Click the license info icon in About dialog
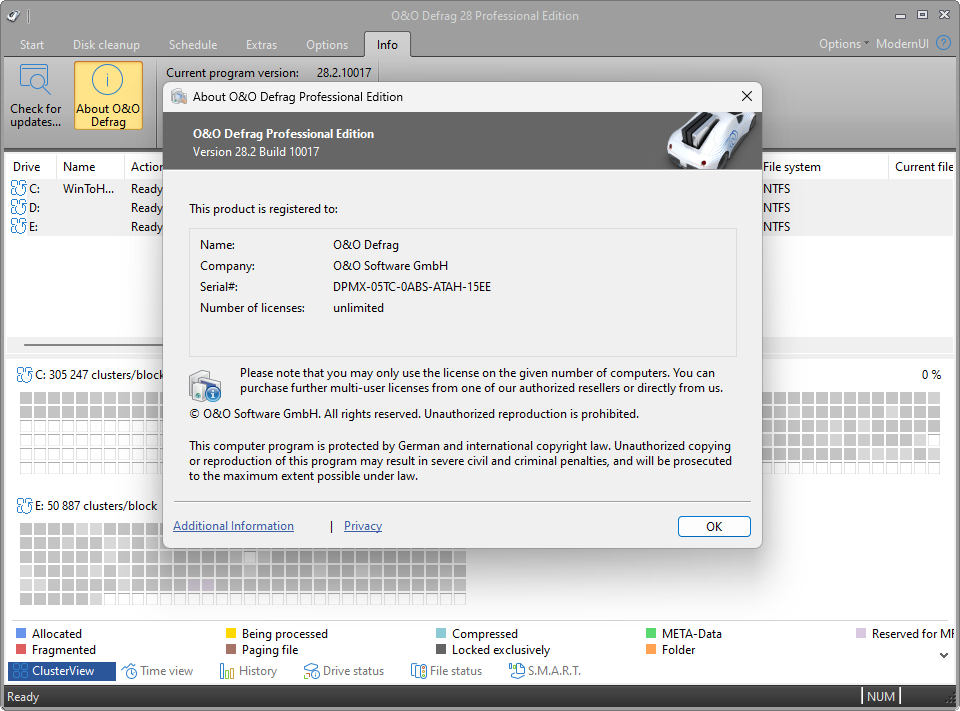 204,386
